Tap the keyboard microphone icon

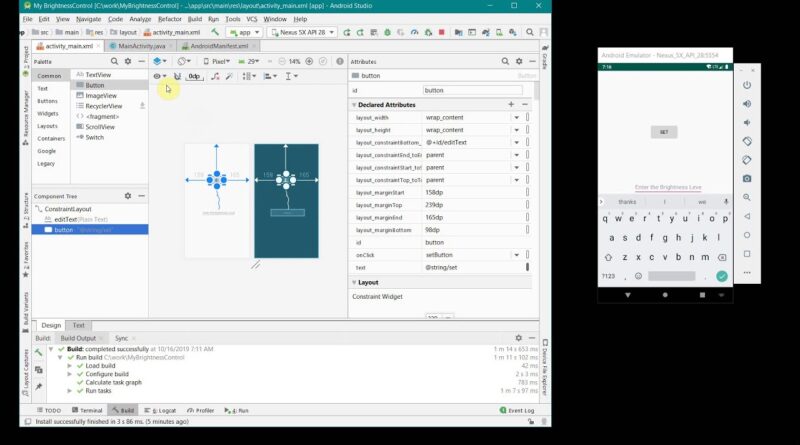(x=726, y=202)
